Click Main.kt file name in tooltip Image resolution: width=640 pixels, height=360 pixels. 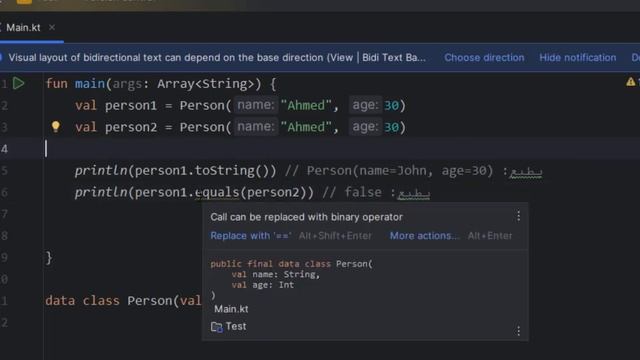pyautogui.click(x=231, y=309)
